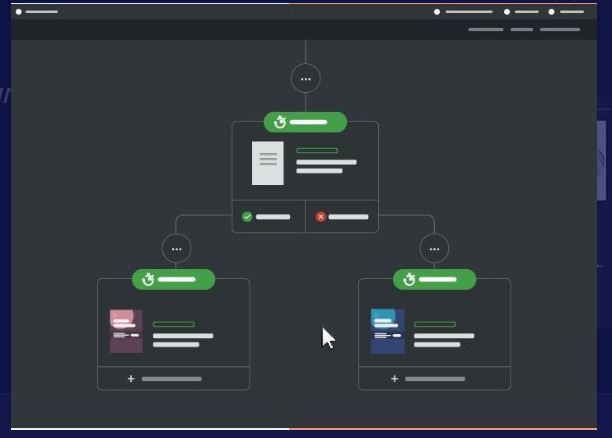
Task: Click the green outlined tag in the right card
Action: [x=434, y=324]
